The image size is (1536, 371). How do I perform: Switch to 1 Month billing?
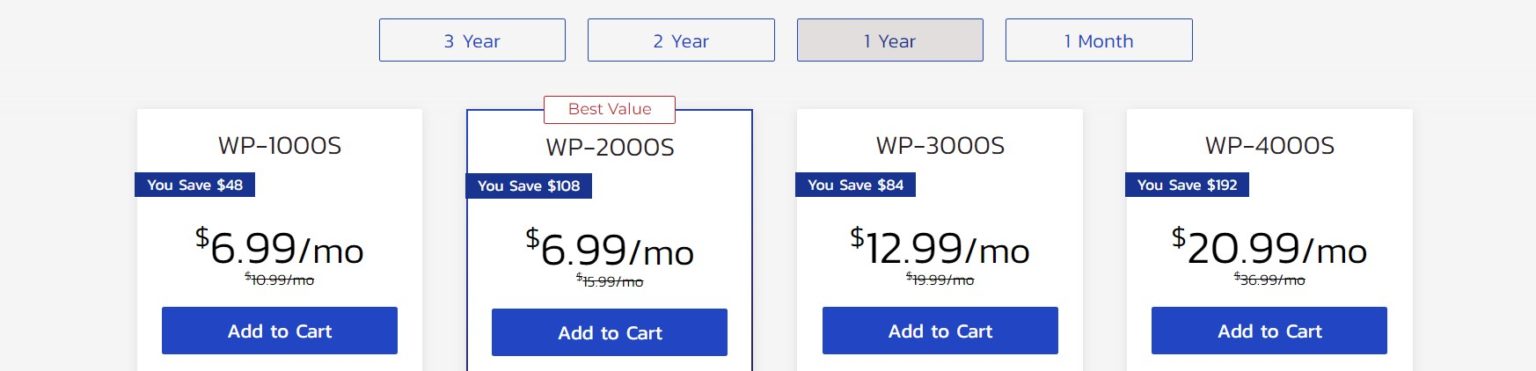tap(1099, 40)
